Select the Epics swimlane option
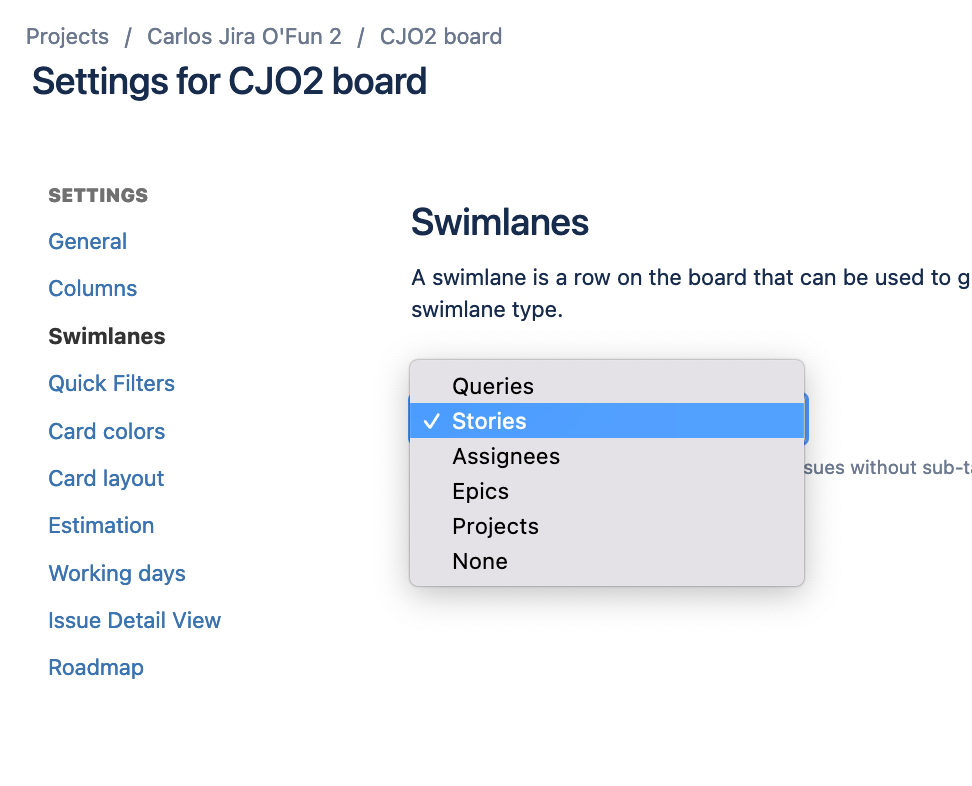972x786 pixels. pos(480,491)
